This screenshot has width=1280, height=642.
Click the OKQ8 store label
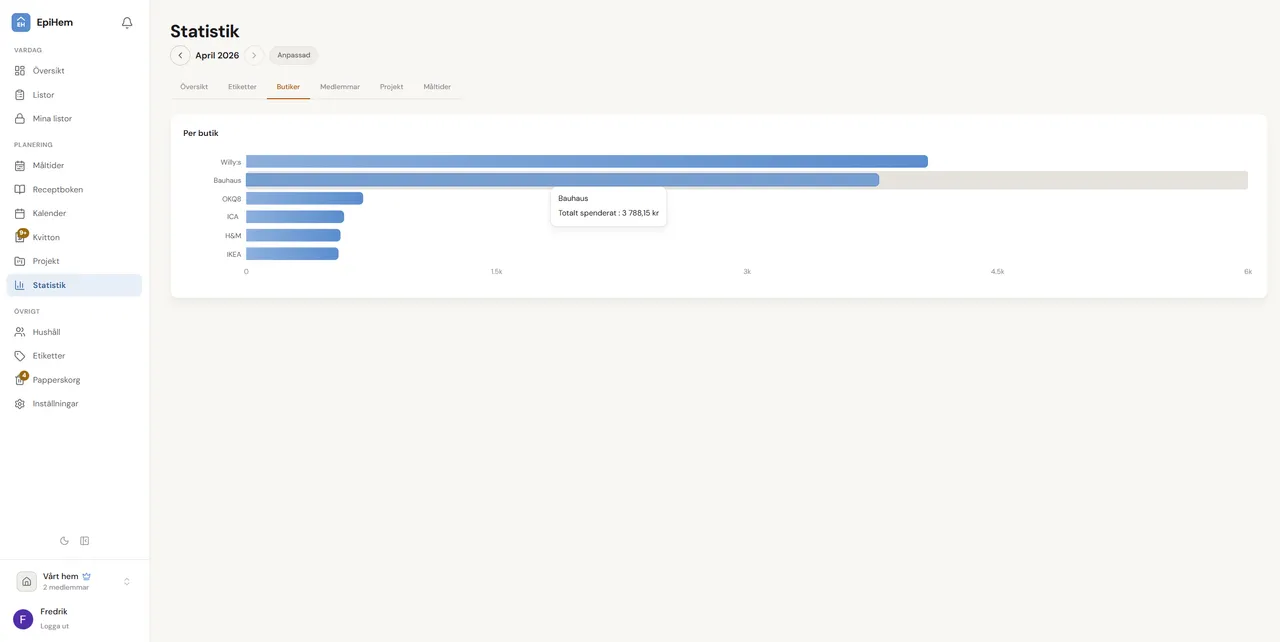tap(232, 199)
